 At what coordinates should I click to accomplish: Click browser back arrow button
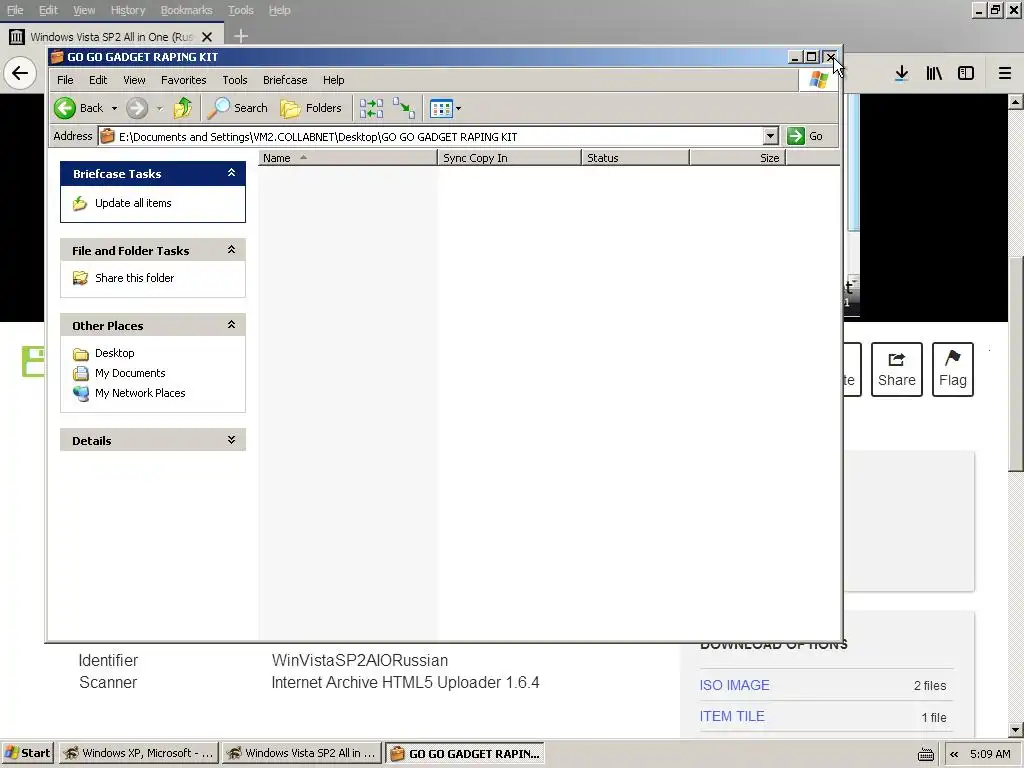tap(20, 72)
